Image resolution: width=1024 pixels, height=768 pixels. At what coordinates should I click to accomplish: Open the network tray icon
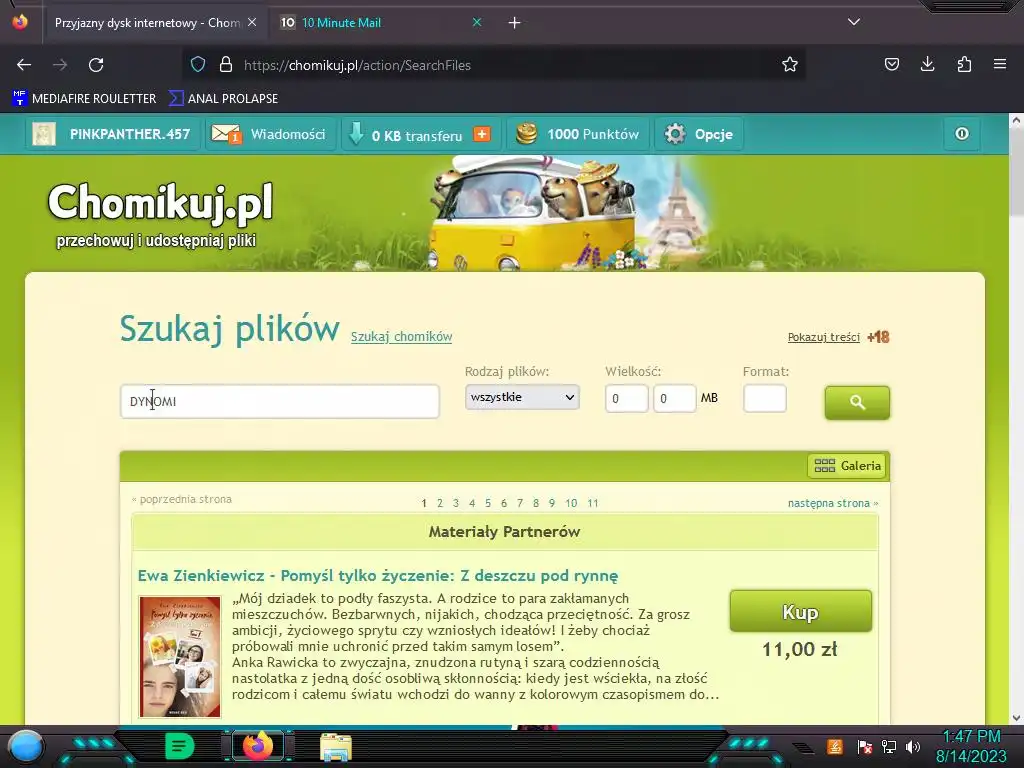889,747
